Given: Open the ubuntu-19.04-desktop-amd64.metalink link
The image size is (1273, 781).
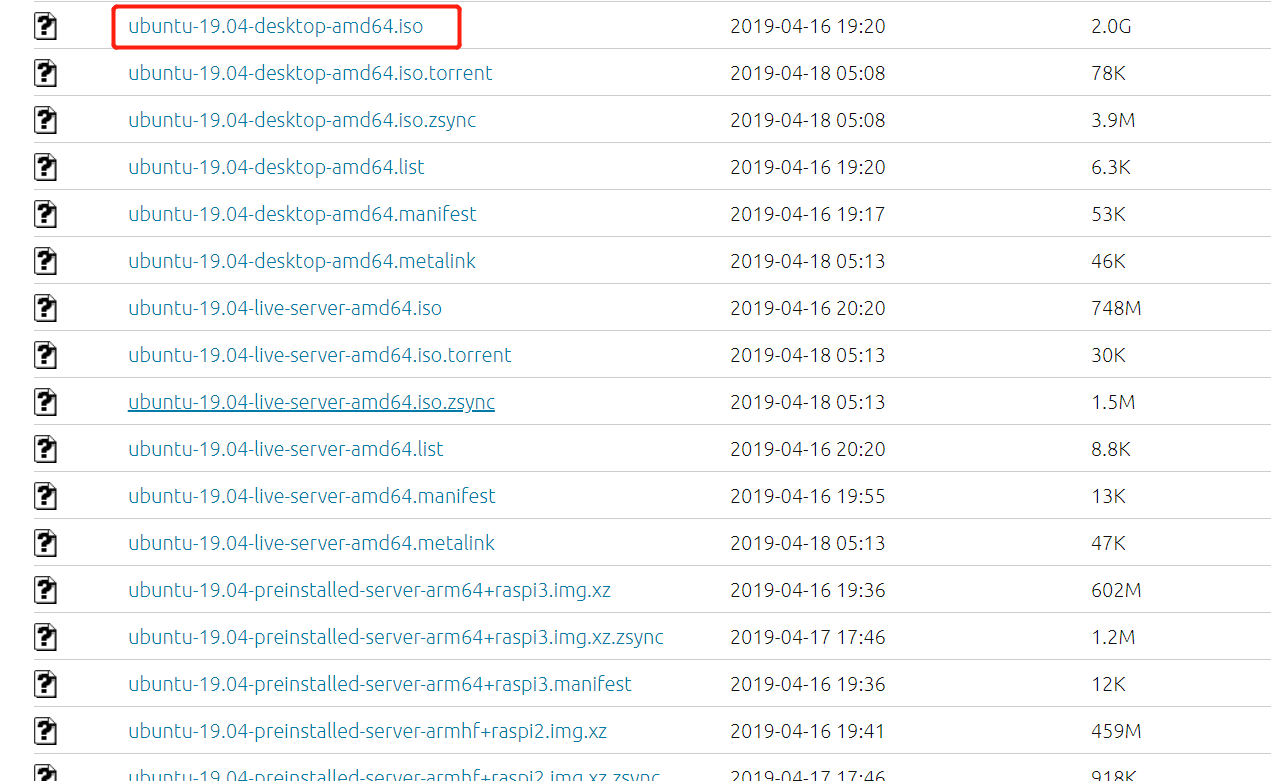Looking at the screenshot, I should [x=302, y=261].
